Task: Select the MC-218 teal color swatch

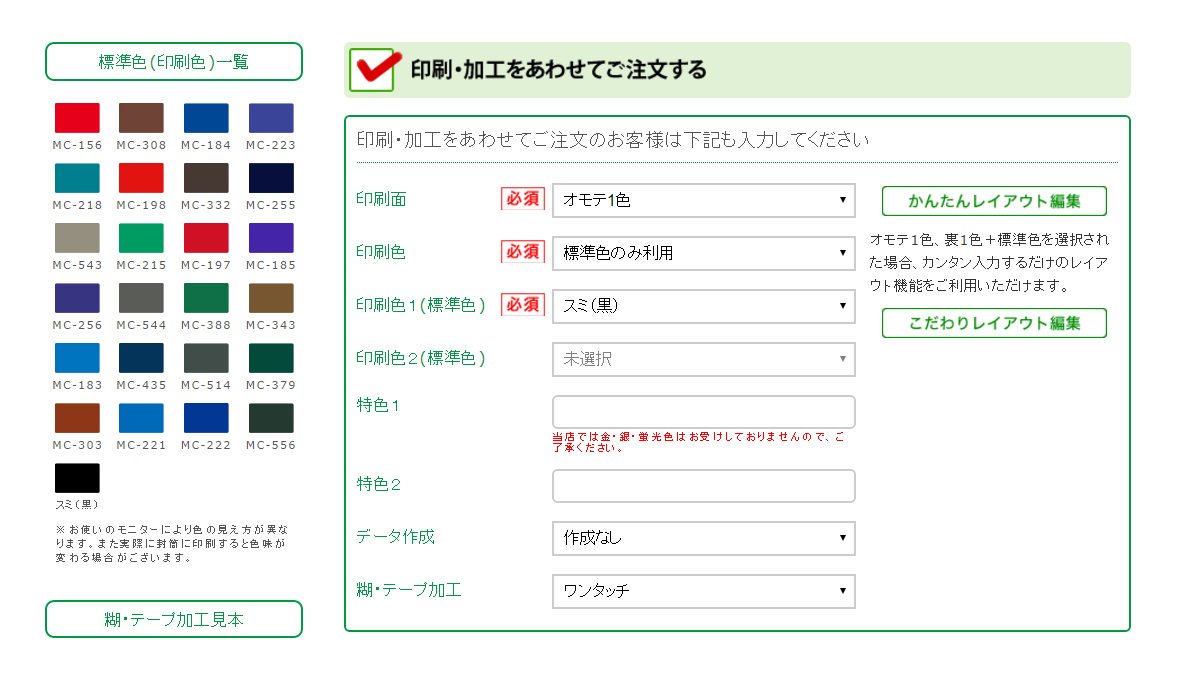Action: coord(77,178)
